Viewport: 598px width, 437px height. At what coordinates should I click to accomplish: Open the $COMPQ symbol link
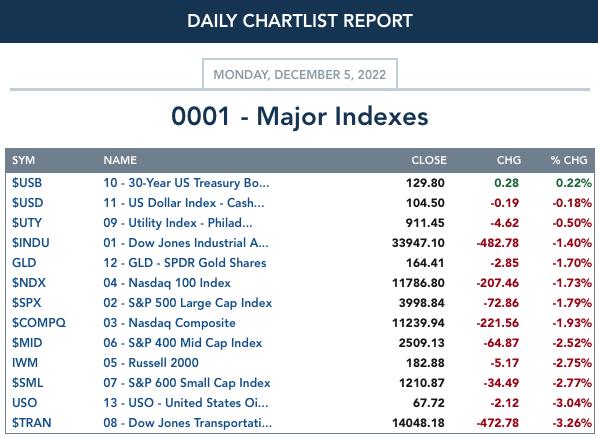tap(39, 323)
